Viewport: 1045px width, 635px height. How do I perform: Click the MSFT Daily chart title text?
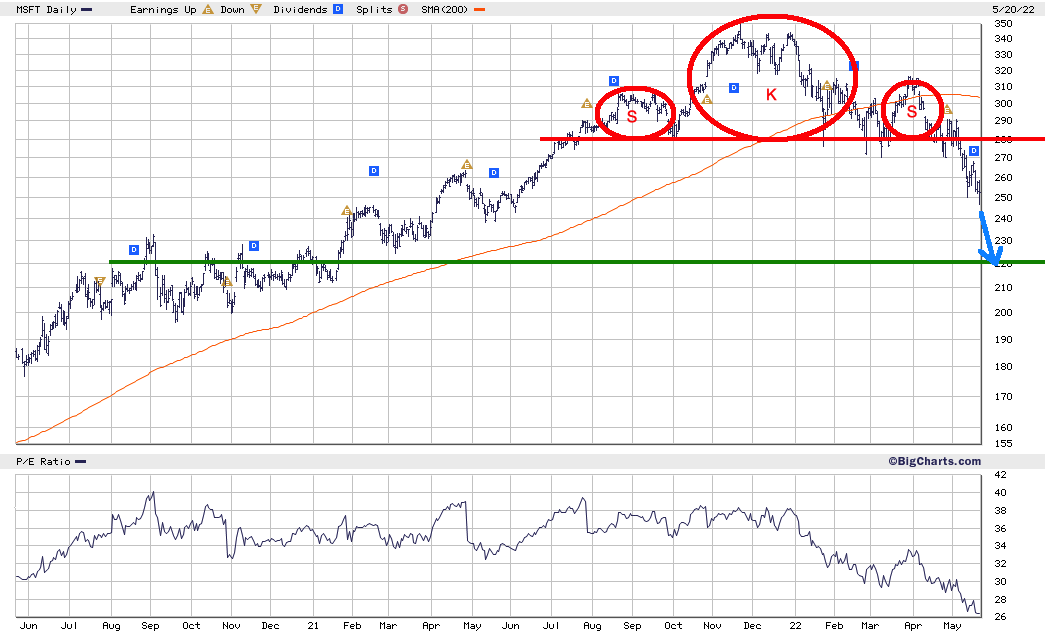[46, 10]
